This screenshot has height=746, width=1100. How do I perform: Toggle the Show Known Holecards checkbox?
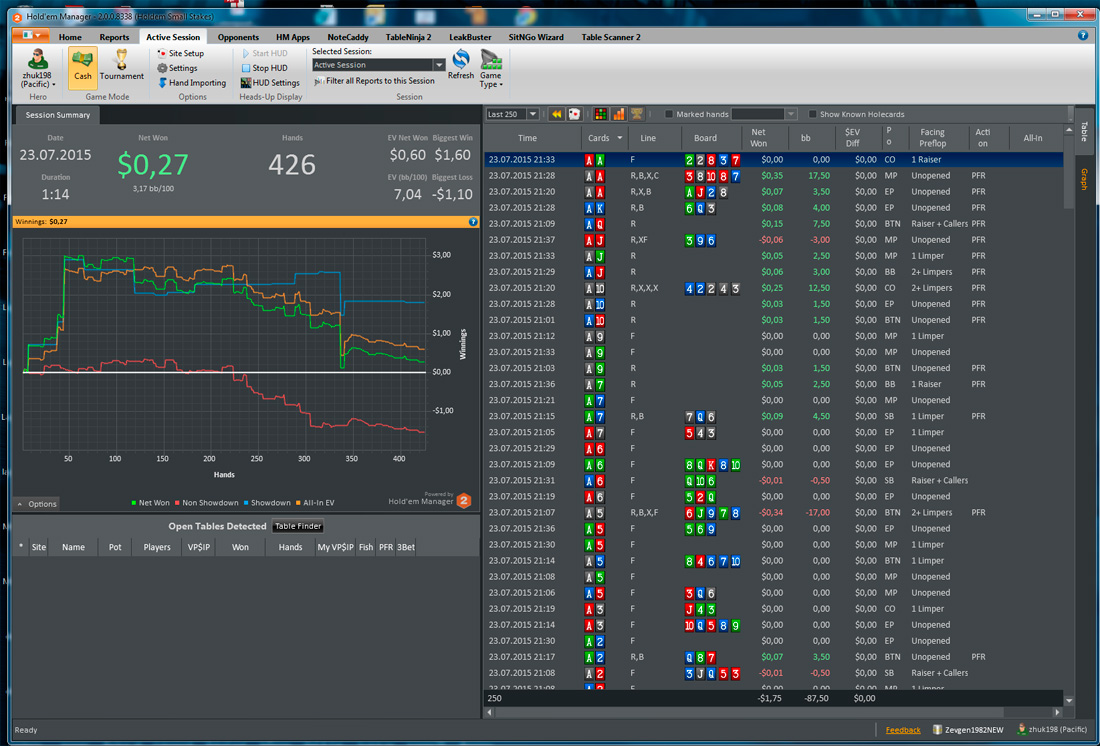(x=812, y=114)
